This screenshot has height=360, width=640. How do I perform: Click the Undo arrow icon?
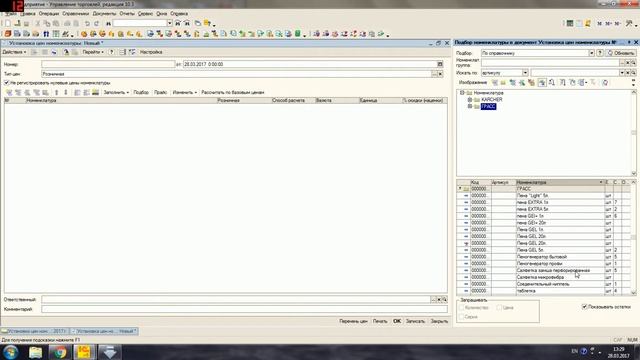pyautogui.click(x=87, y=23)
